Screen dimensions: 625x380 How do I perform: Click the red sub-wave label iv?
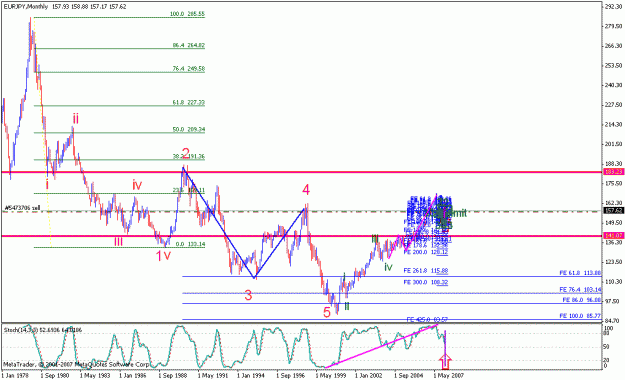click(137, 185)
